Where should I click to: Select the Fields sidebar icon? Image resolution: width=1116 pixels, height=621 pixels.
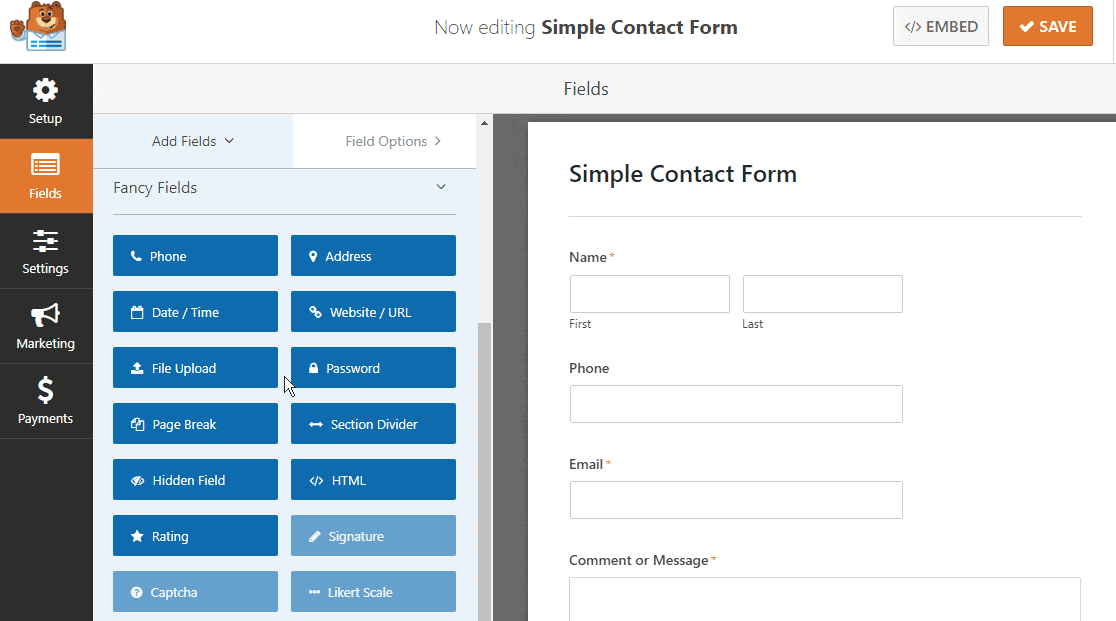pos(46,177)
